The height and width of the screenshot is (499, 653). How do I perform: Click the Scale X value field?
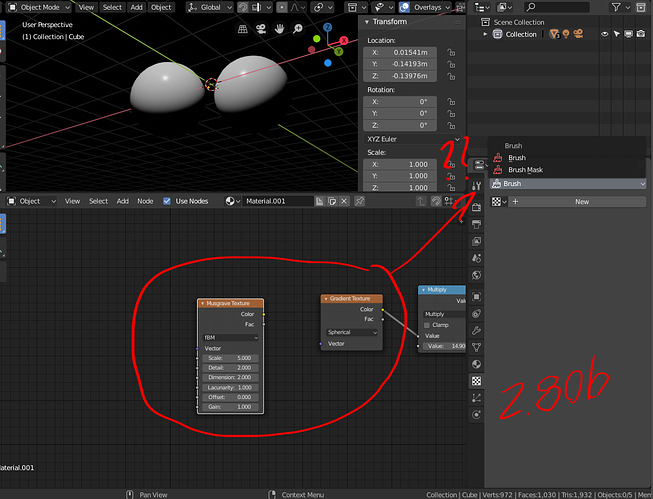(x=400, y=164)
